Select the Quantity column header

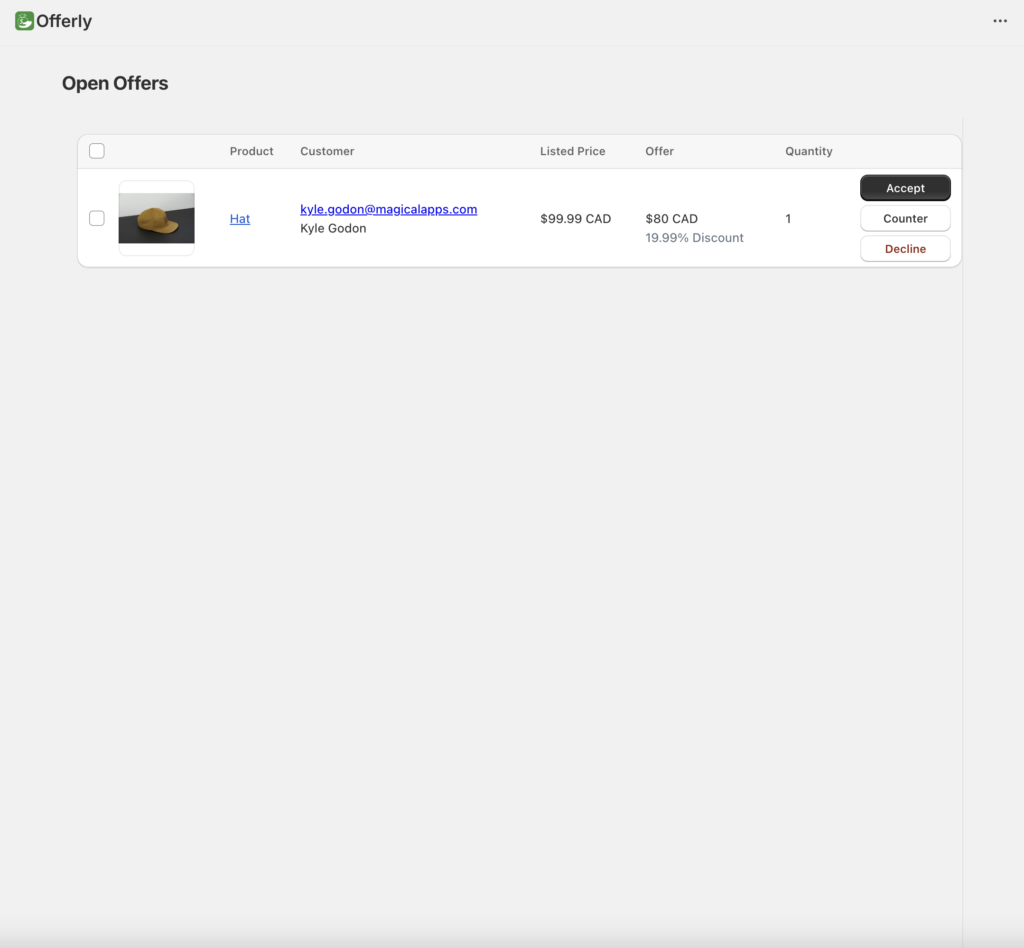808,151
